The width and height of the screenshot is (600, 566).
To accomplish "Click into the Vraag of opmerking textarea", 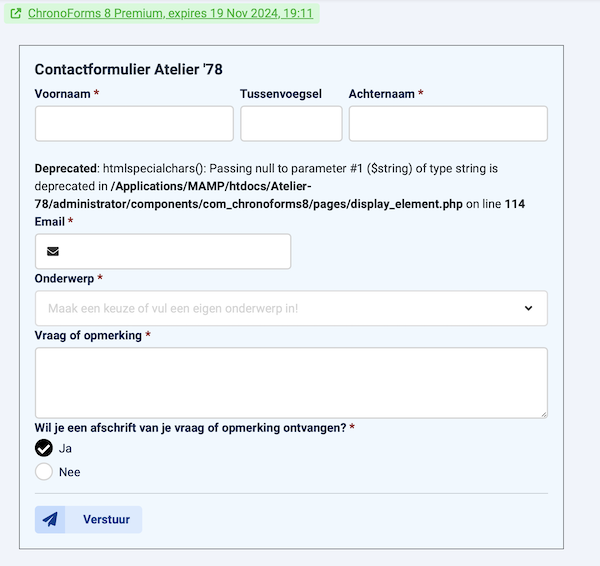I will 291,382.
